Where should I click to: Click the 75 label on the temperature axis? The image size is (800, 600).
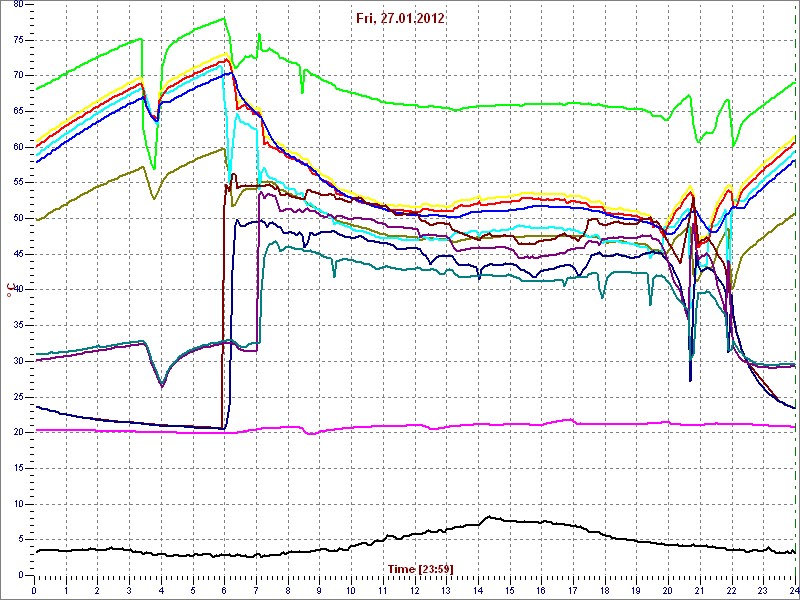pos(17,40)
